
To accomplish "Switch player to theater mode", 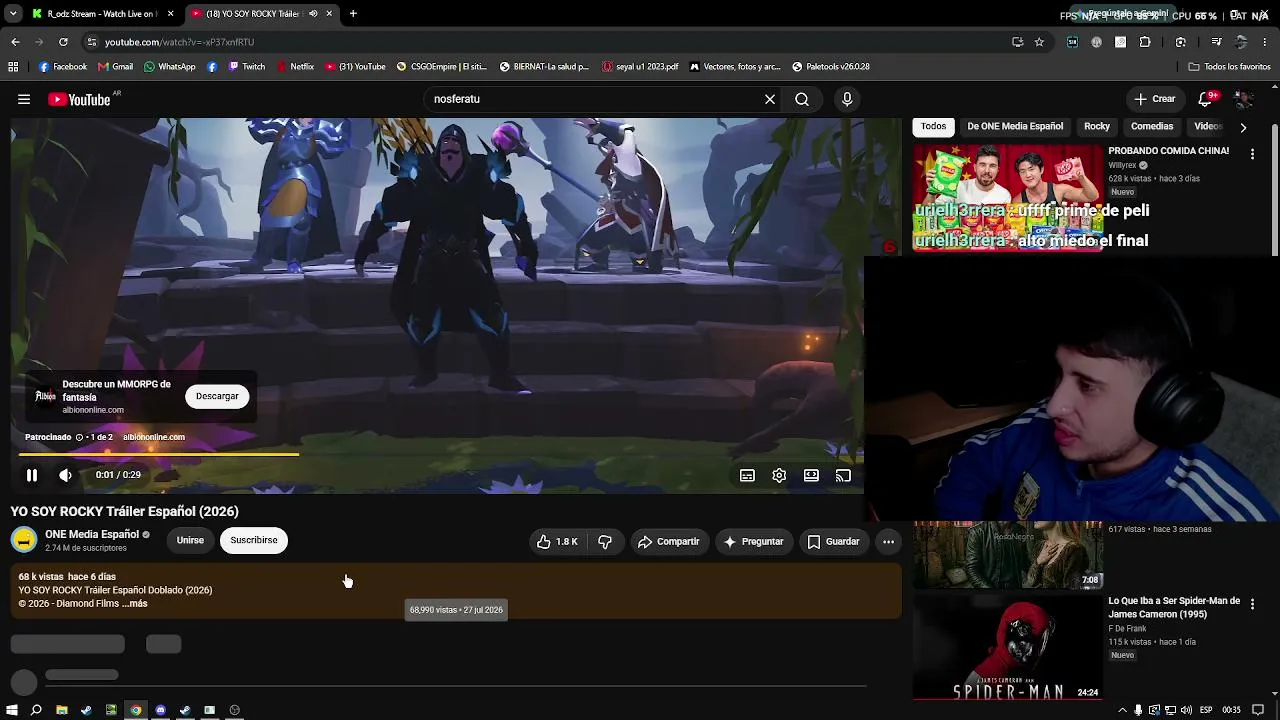I will click(811, 476).
